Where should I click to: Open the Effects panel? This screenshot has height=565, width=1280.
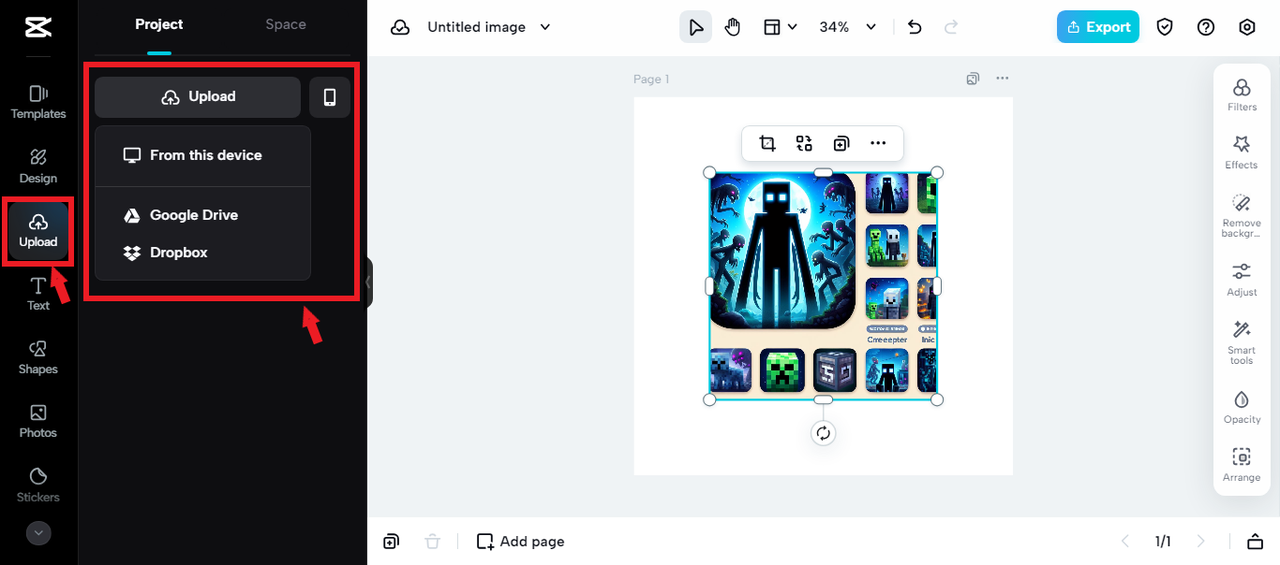pyautogui.click(x=1242, y=153)
